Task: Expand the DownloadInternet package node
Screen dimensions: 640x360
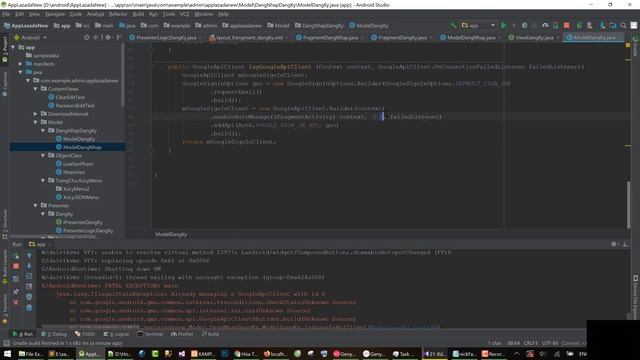Action: coord(36,114)
